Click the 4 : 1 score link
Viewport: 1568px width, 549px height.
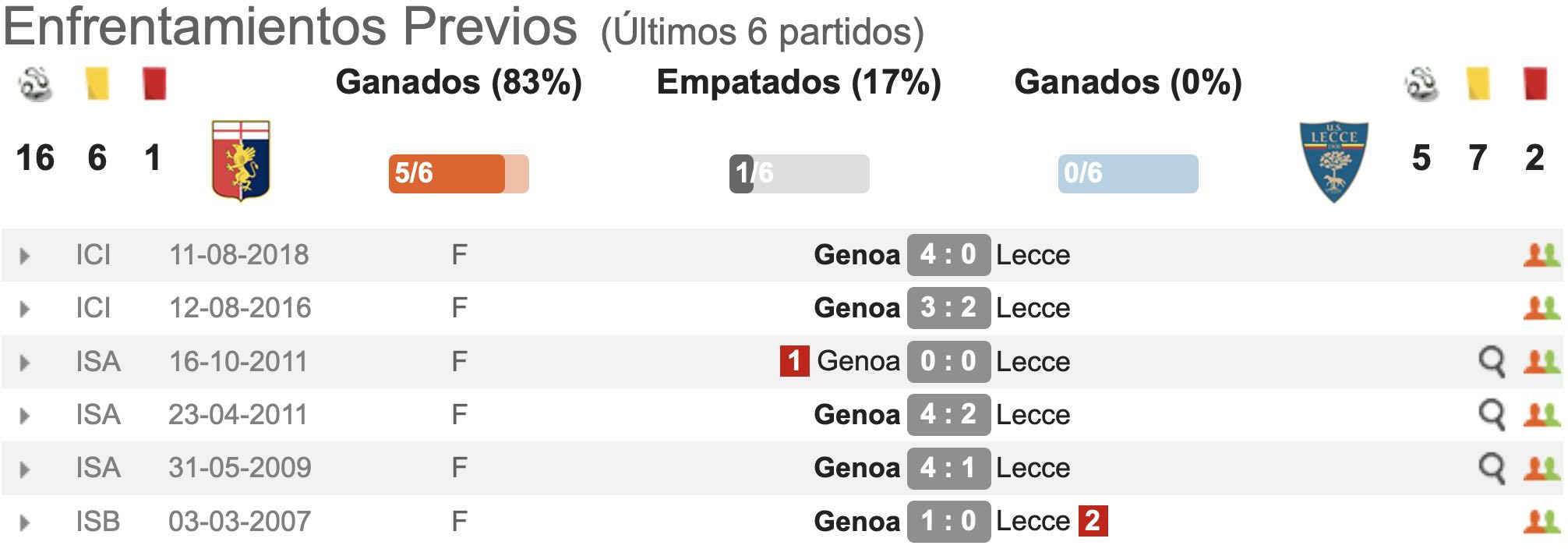point(948,468)
